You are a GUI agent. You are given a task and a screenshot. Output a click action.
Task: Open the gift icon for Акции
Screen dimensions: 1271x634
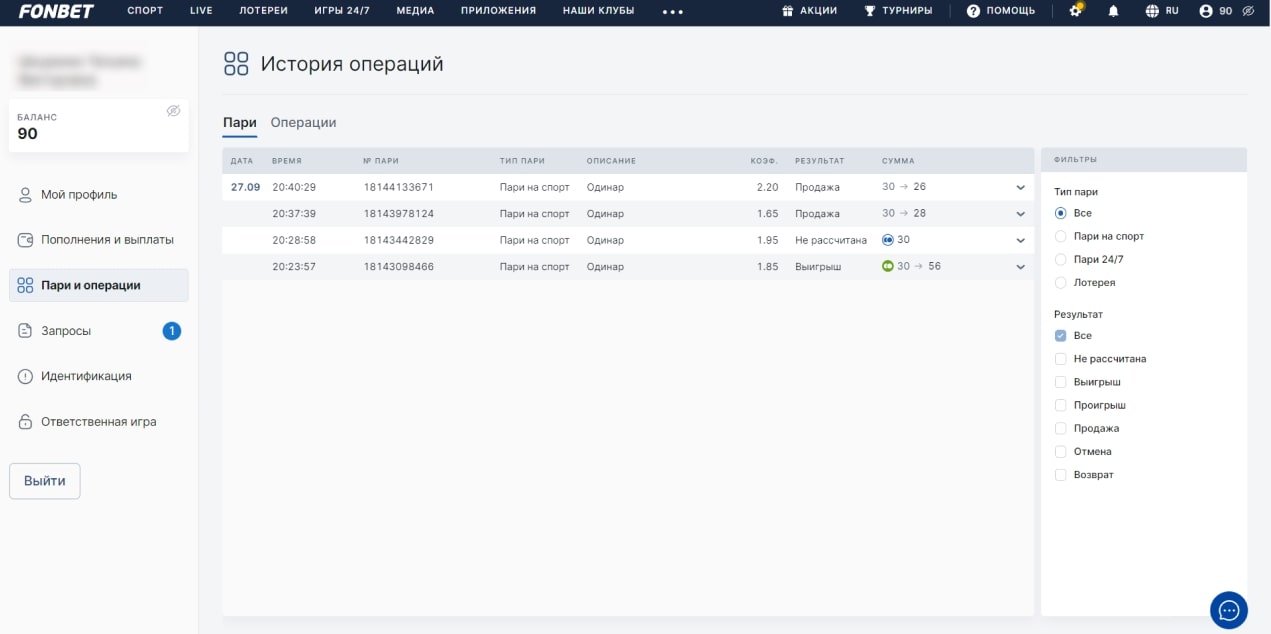coord(788,11)
